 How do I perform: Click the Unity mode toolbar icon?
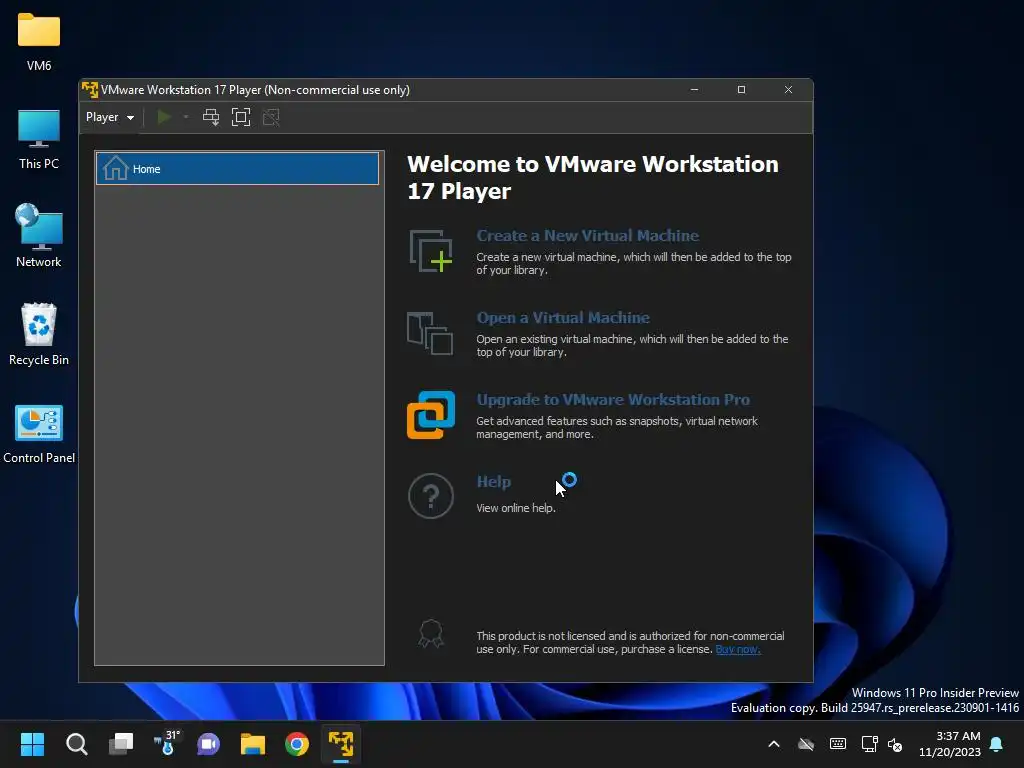[271, 118]
